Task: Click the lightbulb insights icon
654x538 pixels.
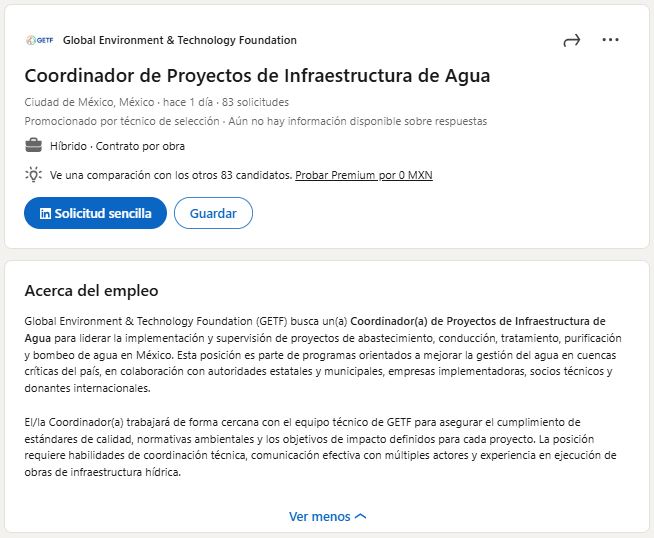Action: [33, 175]
